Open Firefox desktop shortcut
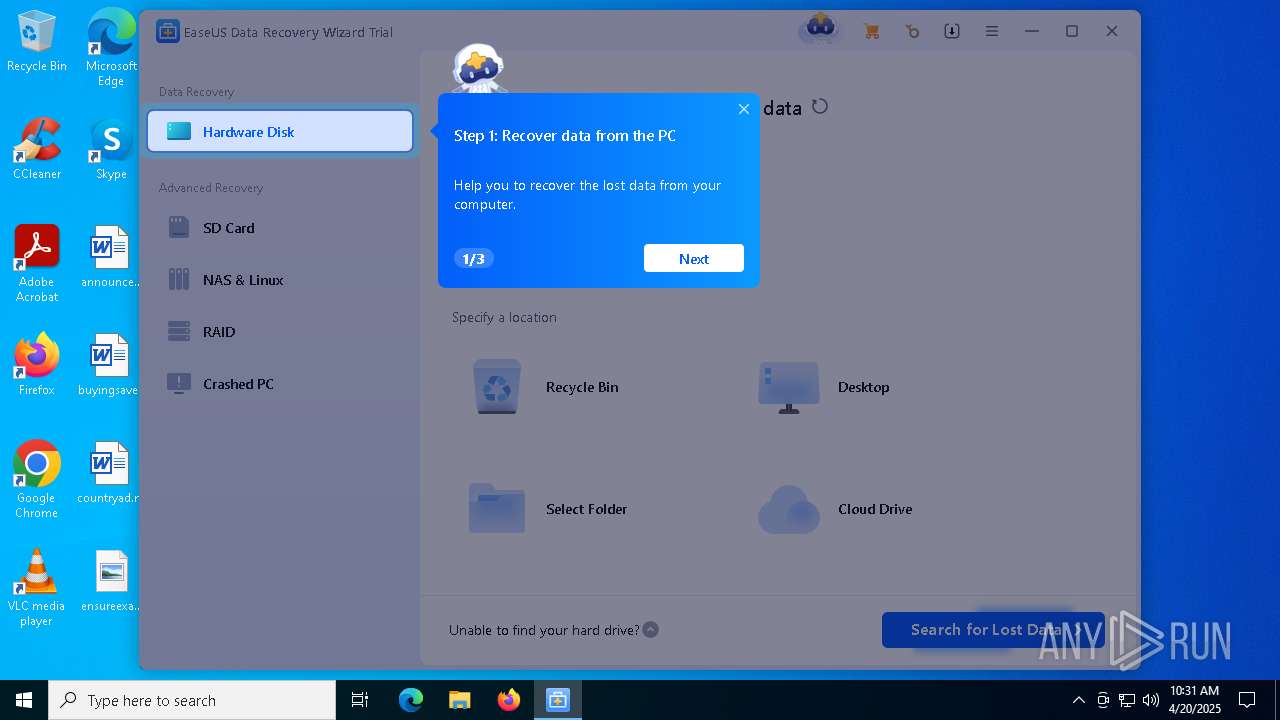 click(x=37, y=366)
